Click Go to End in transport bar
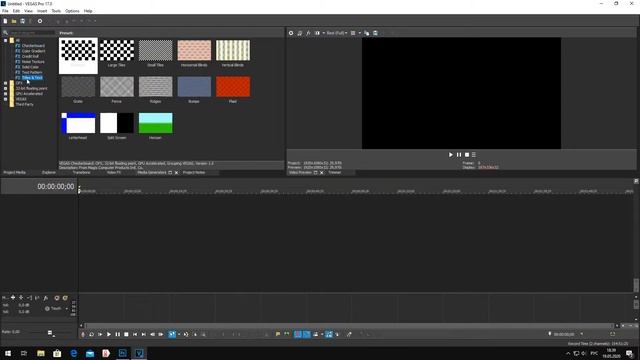This screenshot has width=640, height=360. 144,334
